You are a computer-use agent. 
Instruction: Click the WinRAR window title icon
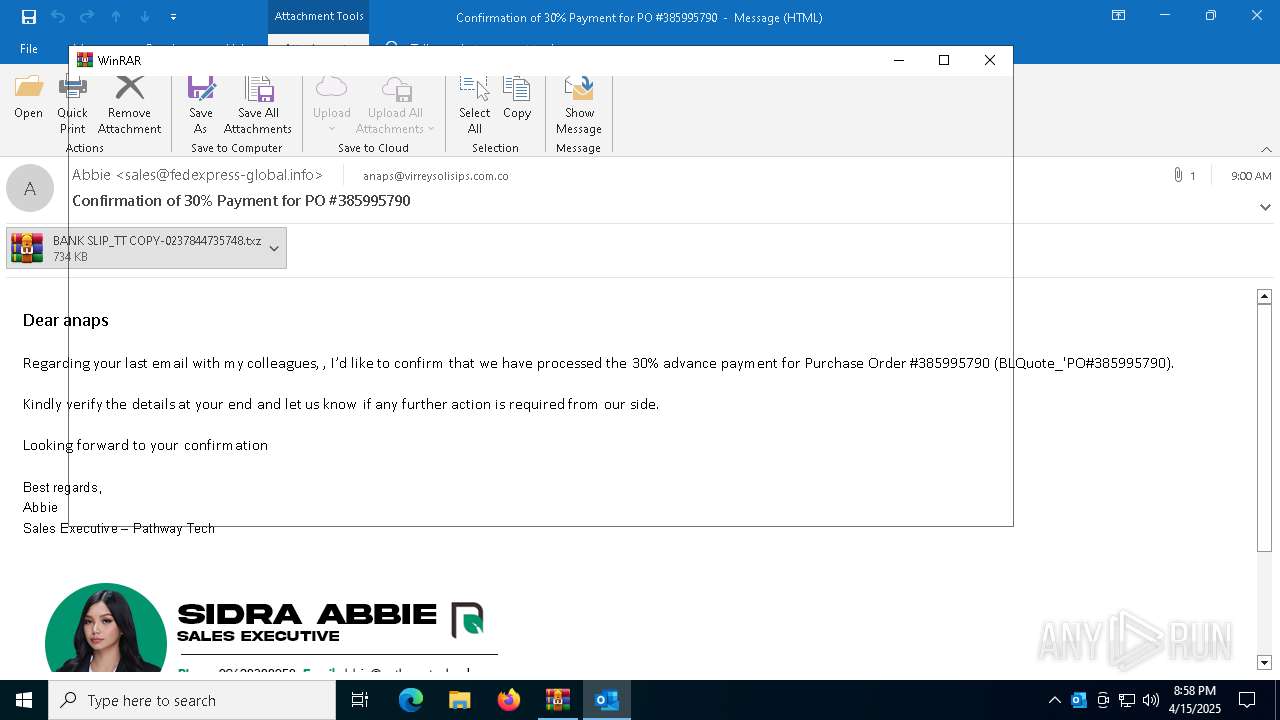pyautogui.click(x=85, y=60)
